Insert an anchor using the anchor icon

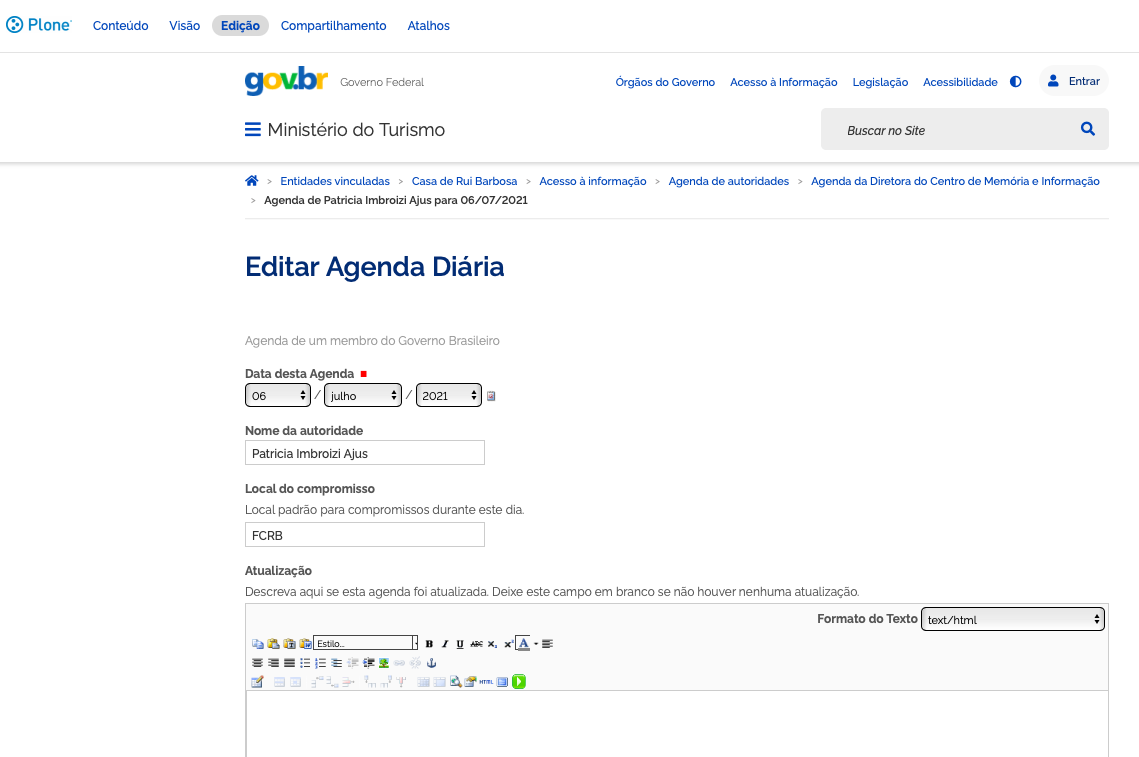(x=432, y=663)
